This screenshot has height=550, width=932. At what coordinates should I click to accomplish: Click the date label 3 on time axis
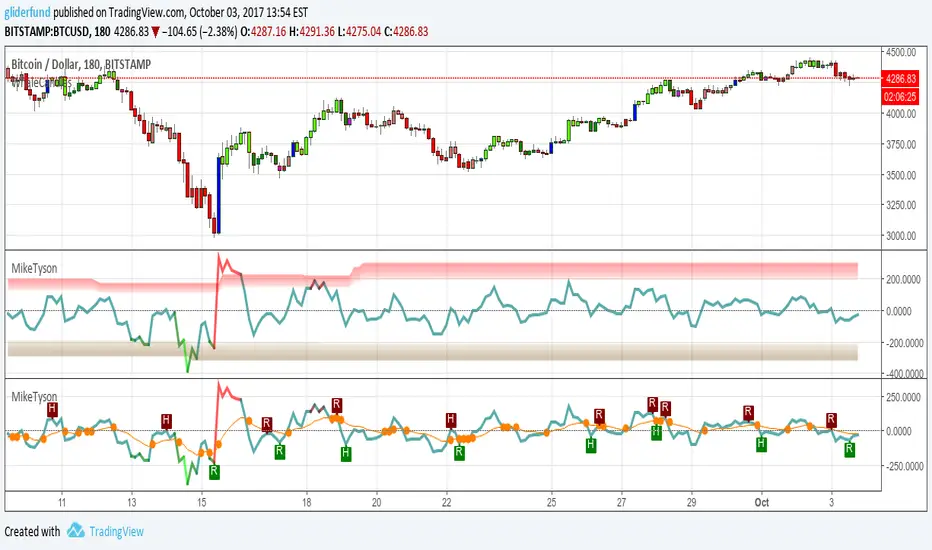(832, 502)
